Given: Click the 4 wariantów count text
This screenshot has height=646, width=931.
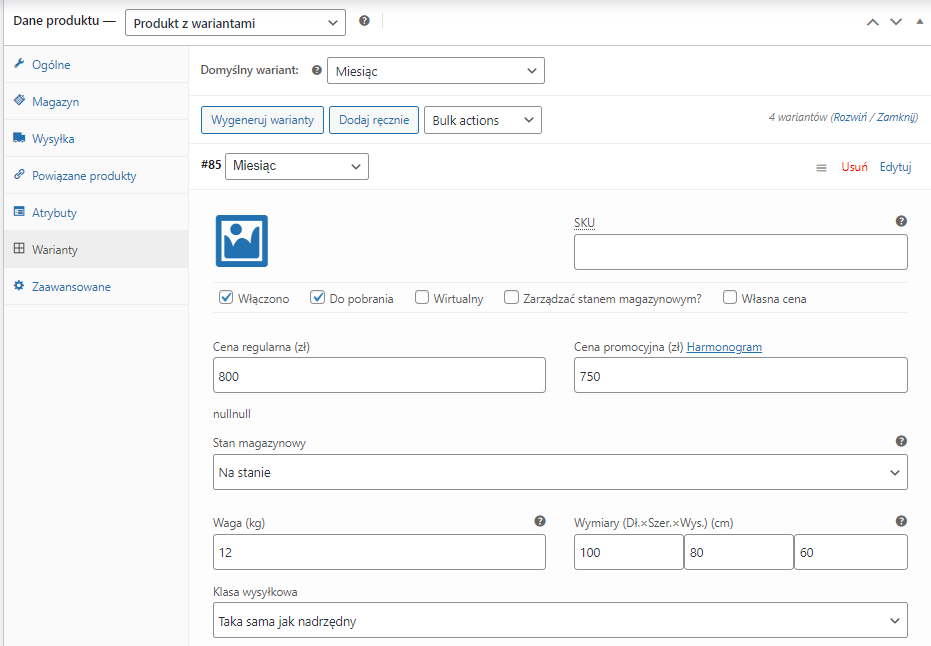Looking at the screenshot, I should point(797,117).
